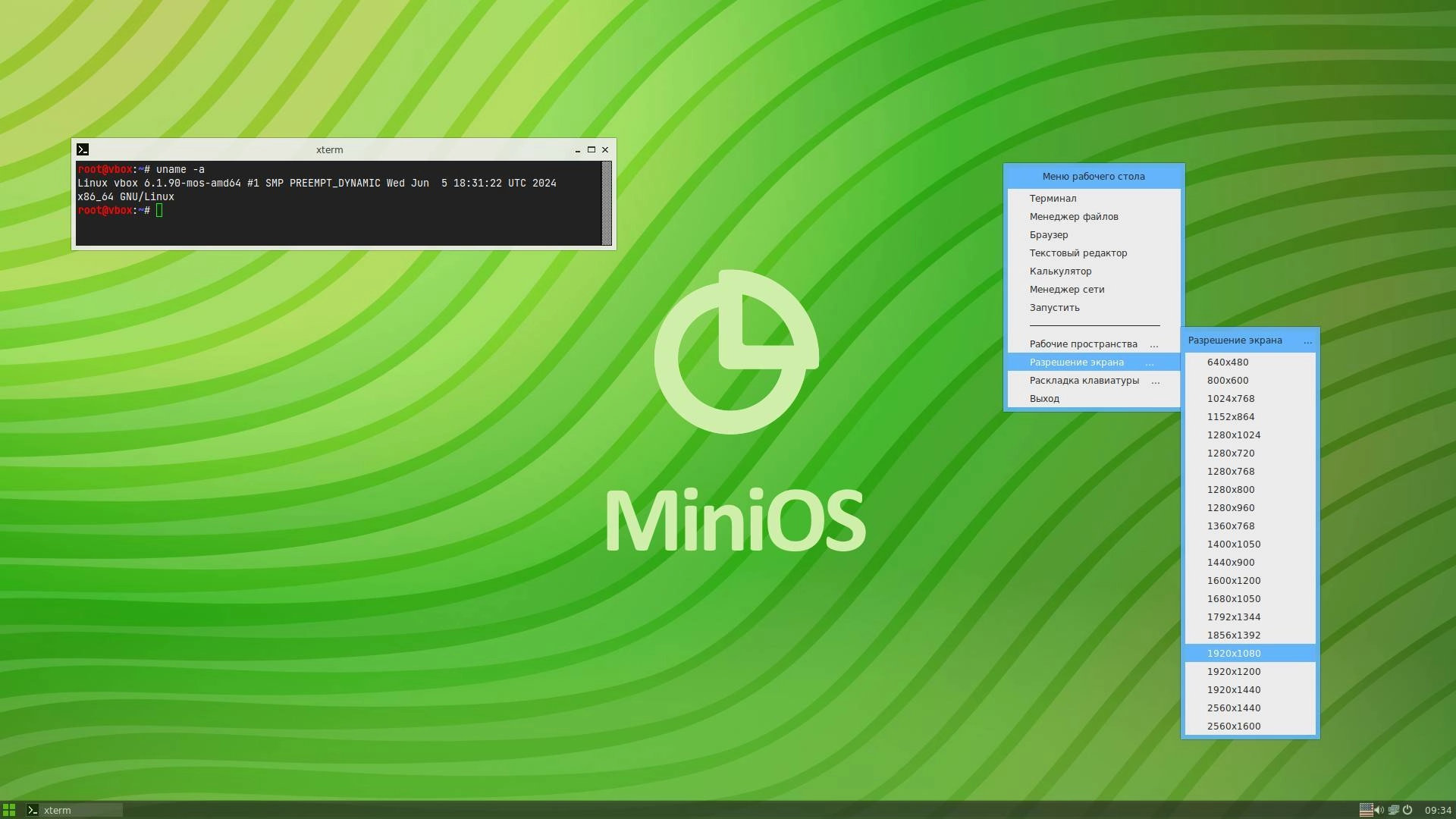Minimize the xterm window
Screen dimensions: 1456x819
[x=578, y=150]
